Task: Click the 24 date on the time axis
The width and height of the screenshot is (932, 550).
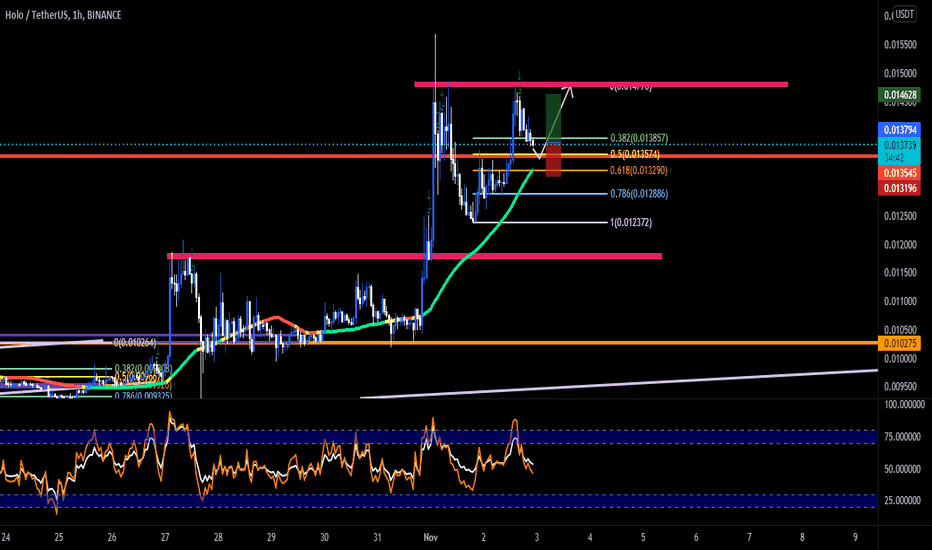Action: pyautogui.click(x=6, y=537)
